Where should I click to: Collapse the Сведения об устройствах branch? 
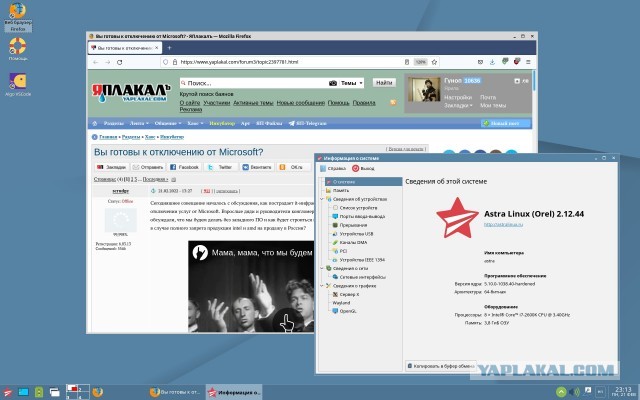322,199
